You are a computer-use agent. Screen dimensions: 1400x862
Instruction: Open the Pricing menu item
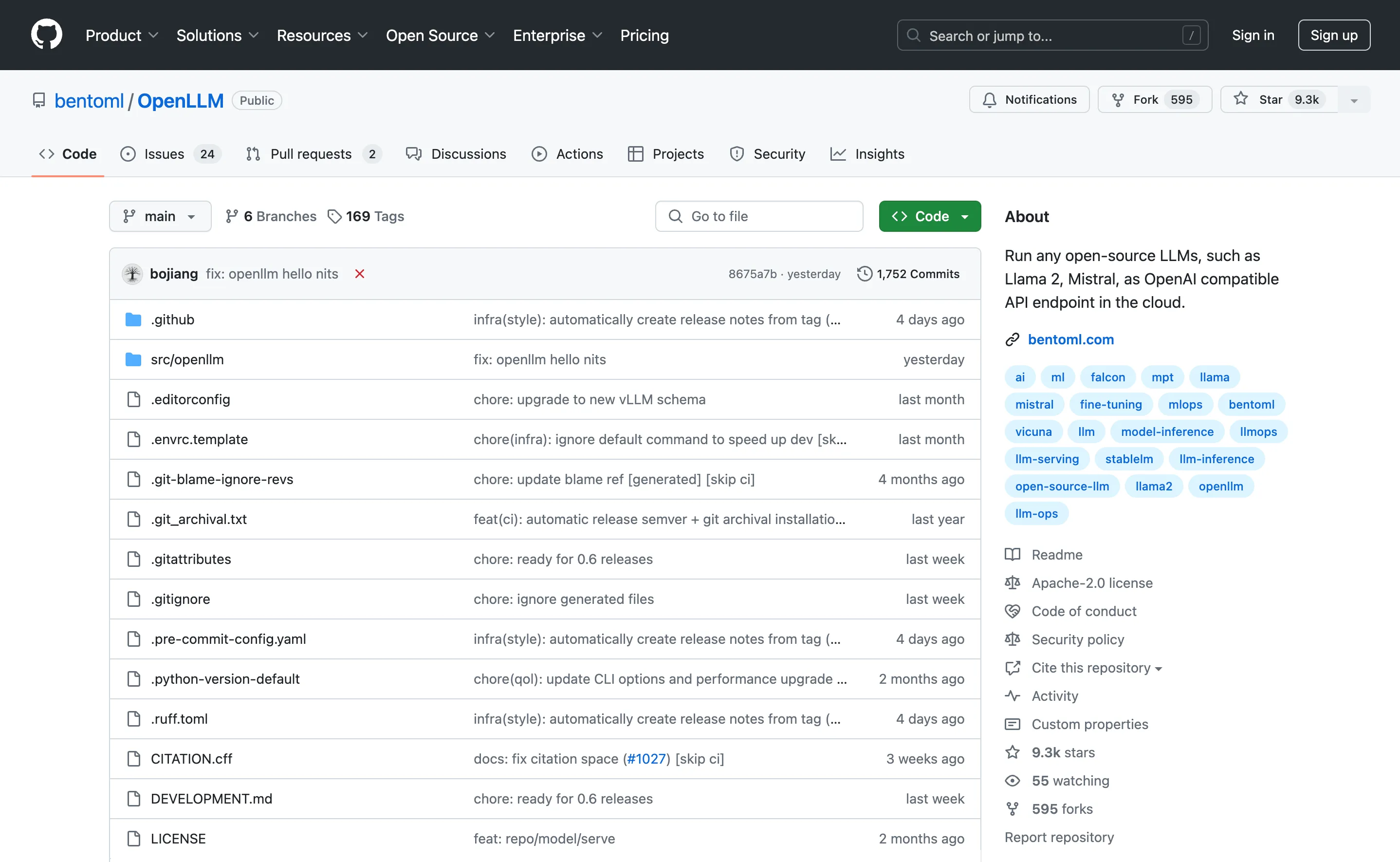pos(645,35)
